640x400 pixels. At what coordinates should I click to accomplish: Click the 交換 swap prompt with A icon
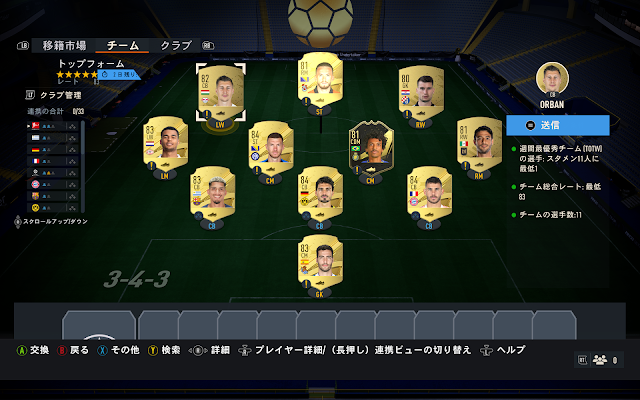pyautogui.click(x=33, y=350)
